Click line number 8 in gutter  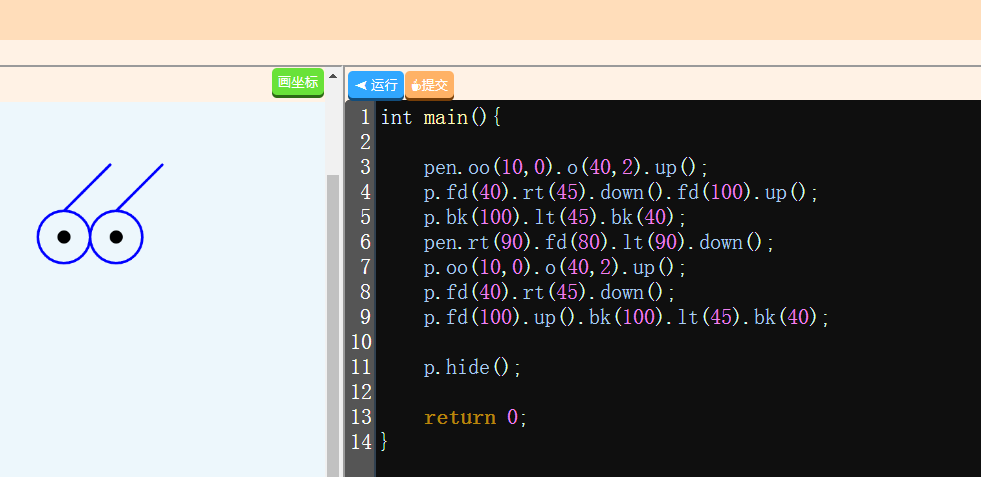click(x=365, y=292)
